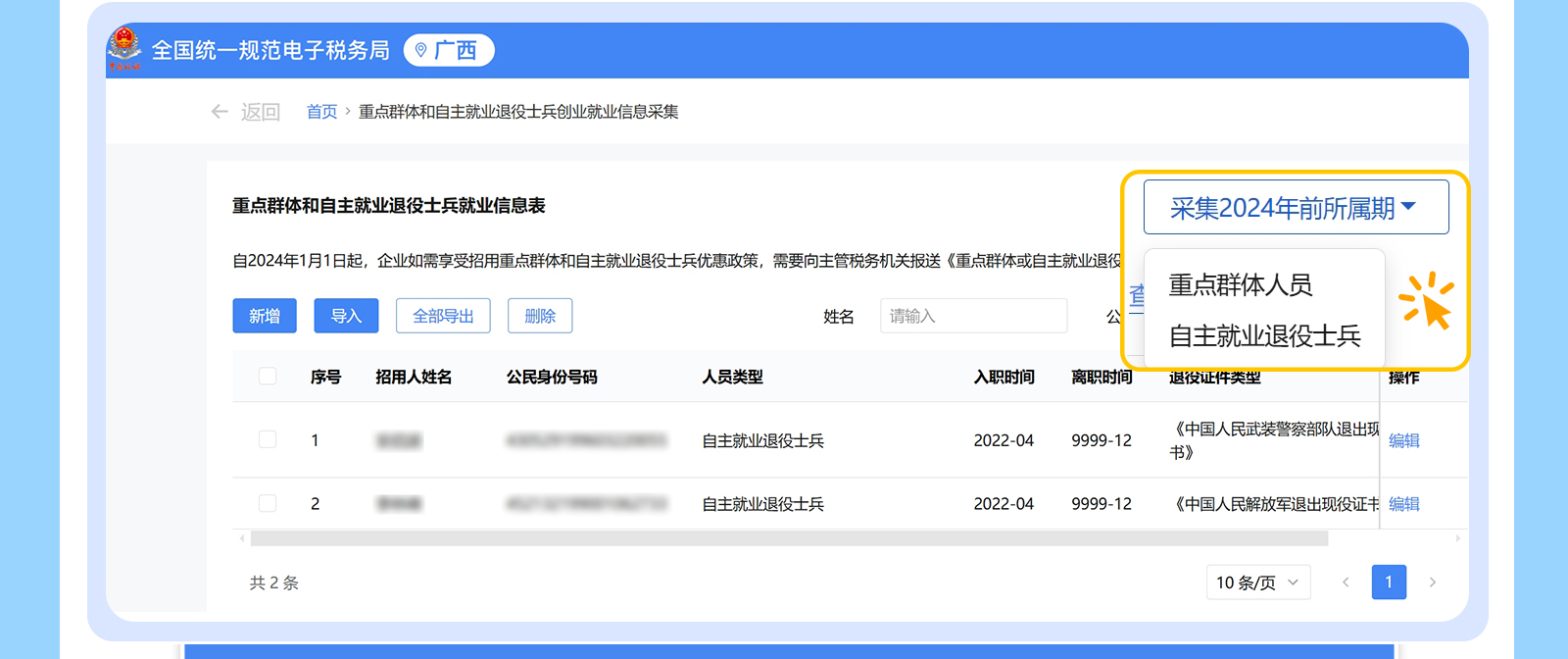This screenshot has height=659, width=1568.
Task: Click the horizontal scrollbar right arrow
Action: pos(1458,538)
